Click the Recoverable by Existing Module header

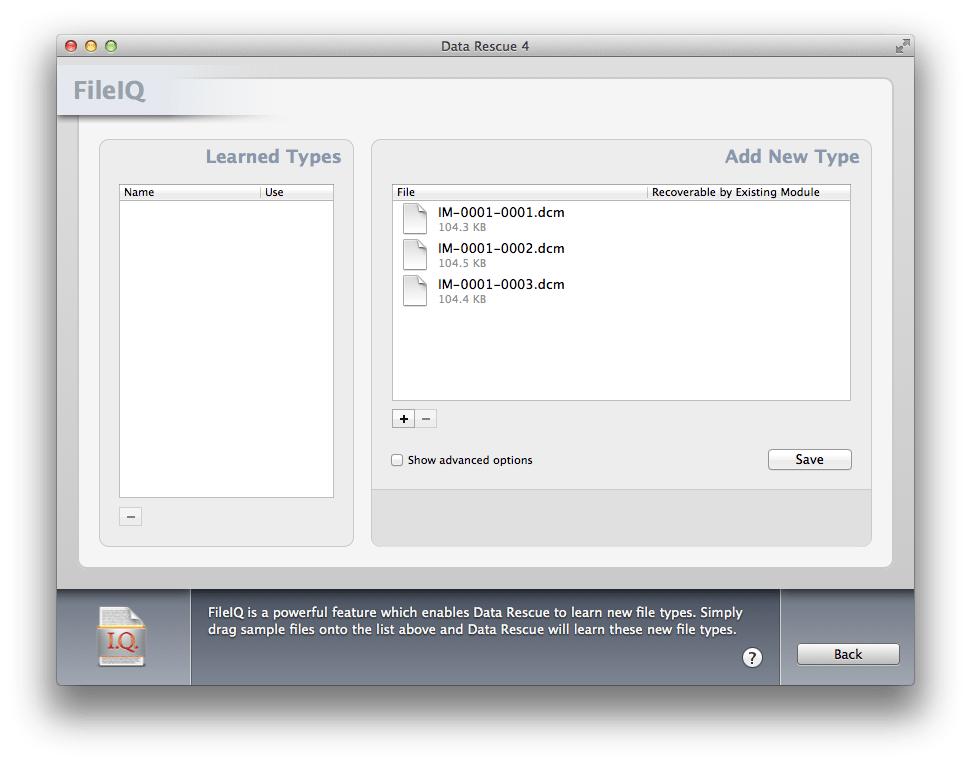[x=733, y=191]
